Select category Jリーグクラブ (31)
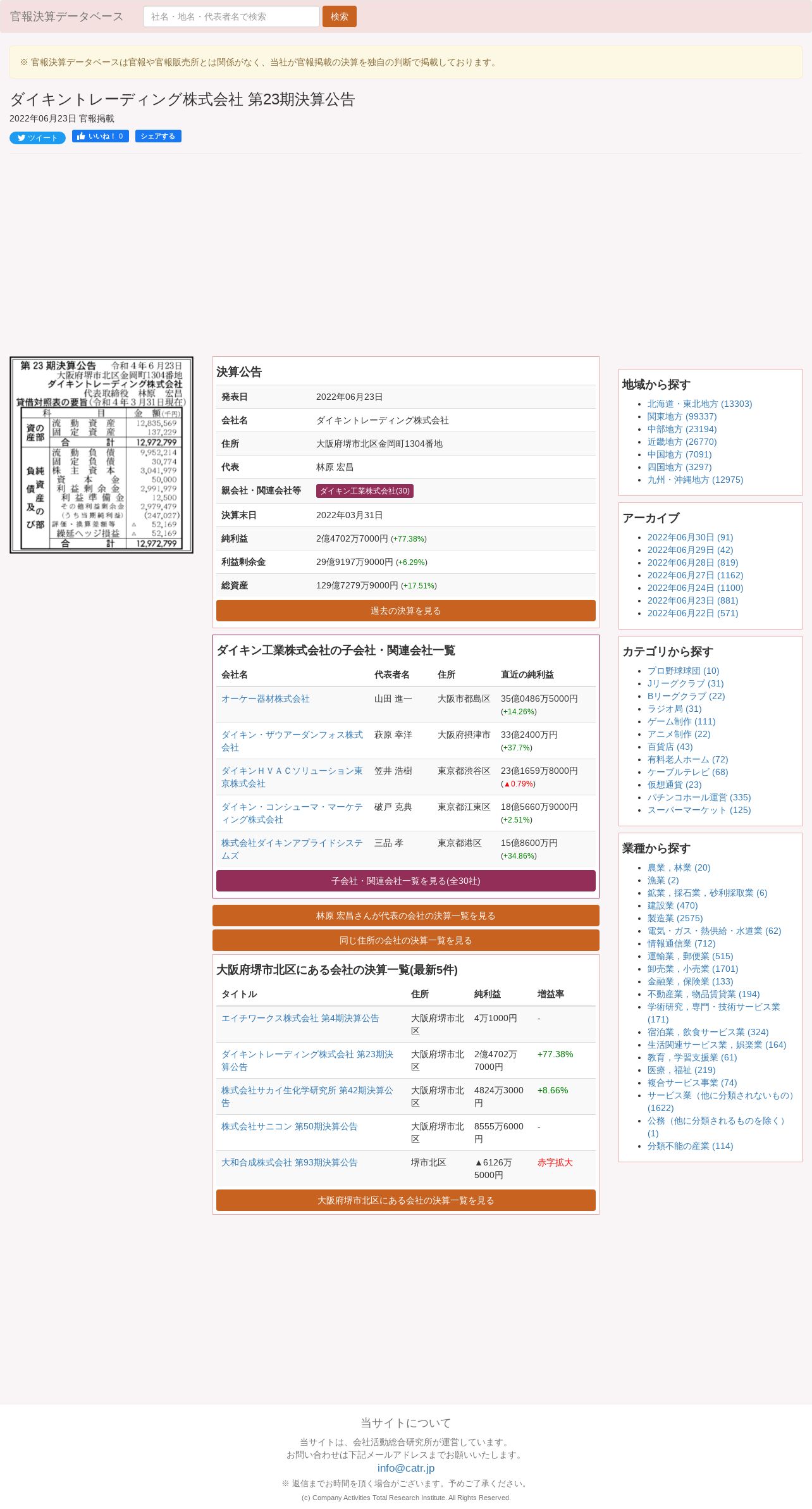812x1509 pixels. (x=686, y=683)
